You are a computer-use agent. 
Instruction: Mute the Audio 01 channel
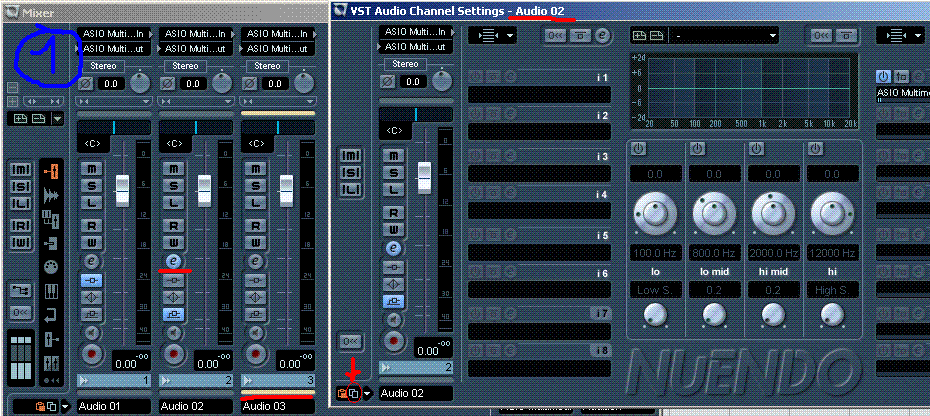click(x=91, y=169)
